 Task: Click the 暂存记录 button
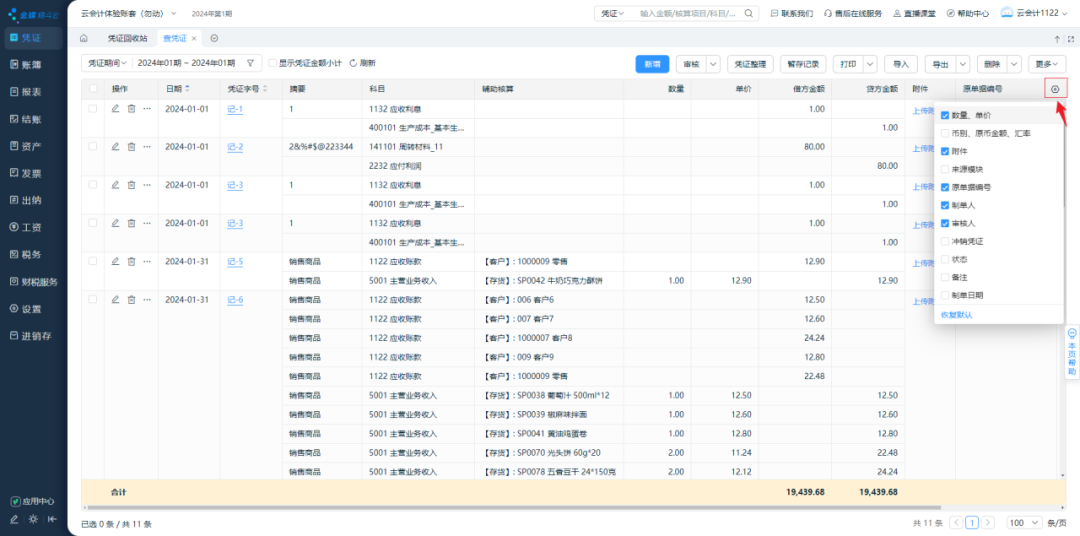[x=803, y=63]
